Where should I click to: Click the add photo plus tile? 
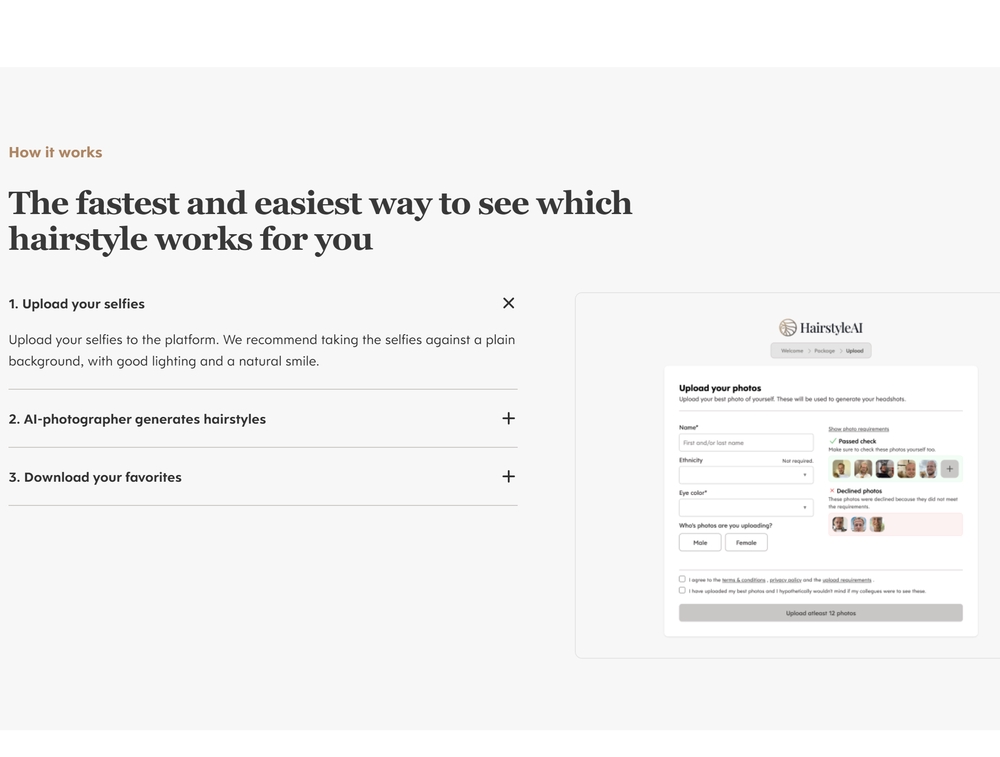(950, 469)
